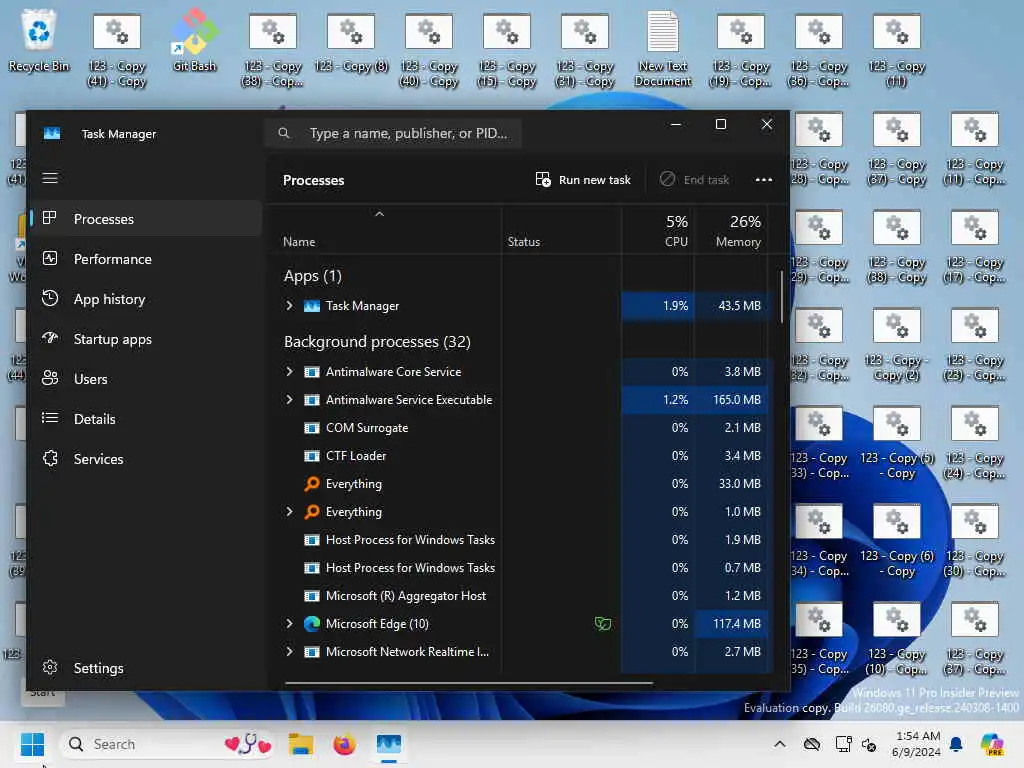Screen dimensions: 1024x768
Task: Open the three-dots more options menu
Action: (x=763, y=180)
